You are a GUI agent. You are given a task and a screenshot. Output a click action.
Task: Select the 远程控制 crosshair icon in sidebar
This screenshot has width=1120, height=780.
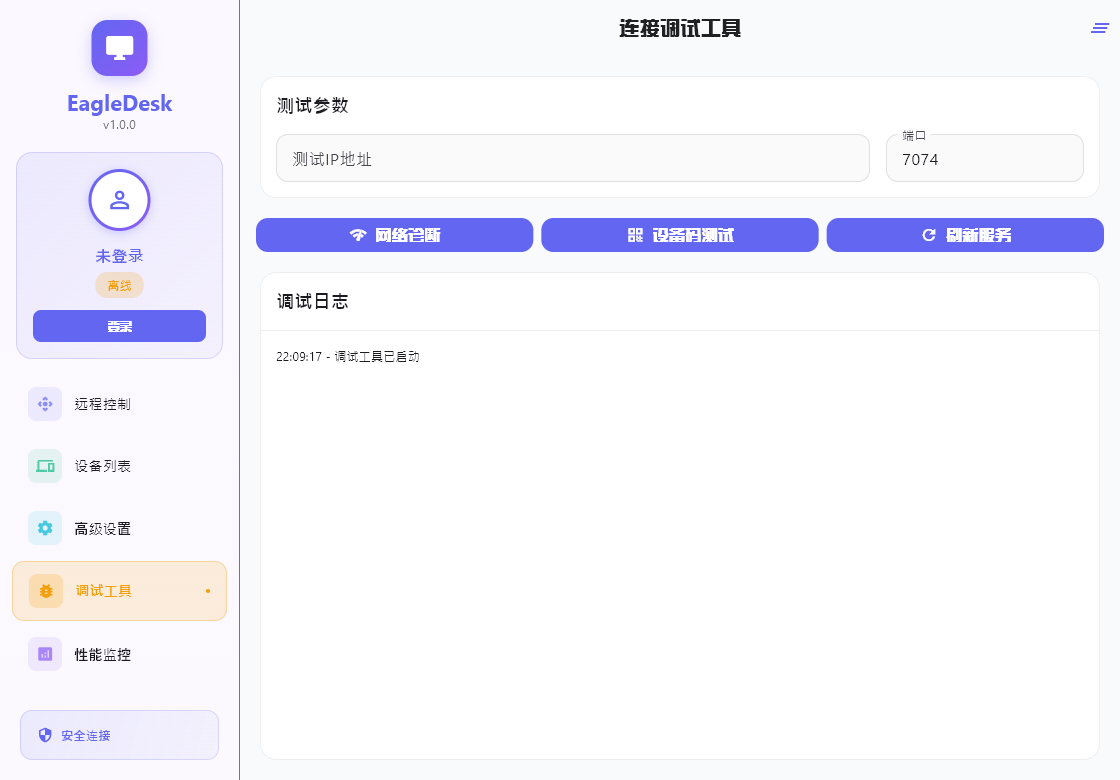tap(45, 404)
